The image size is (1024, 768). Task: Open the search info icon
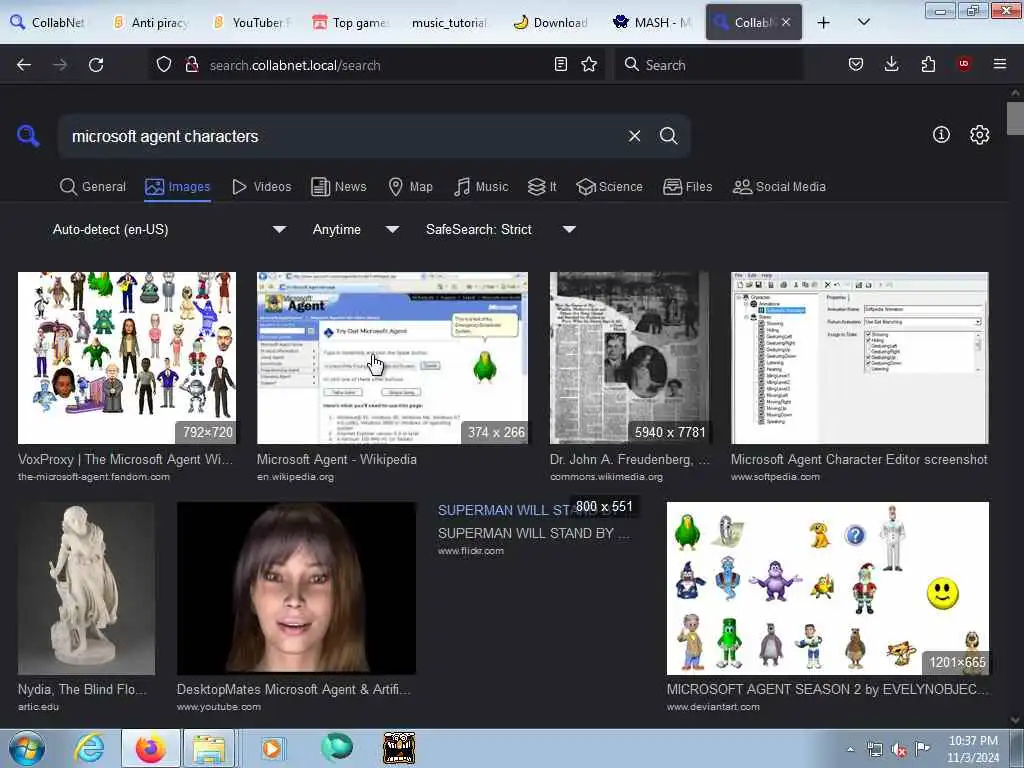pyautogui.click(x=941, y=135)
